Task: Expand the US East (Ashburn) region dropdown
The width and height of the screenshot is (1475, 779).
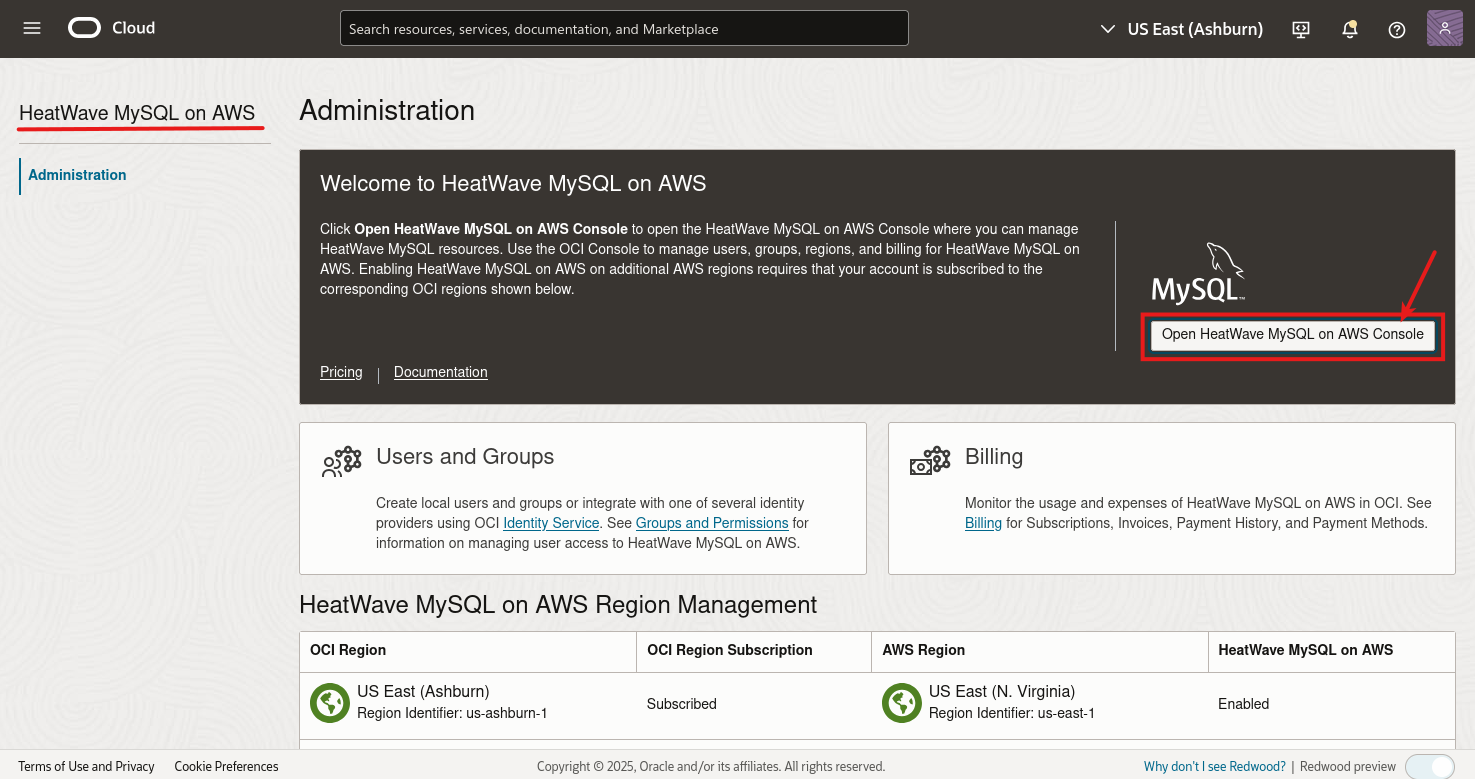Action: 1181,29
